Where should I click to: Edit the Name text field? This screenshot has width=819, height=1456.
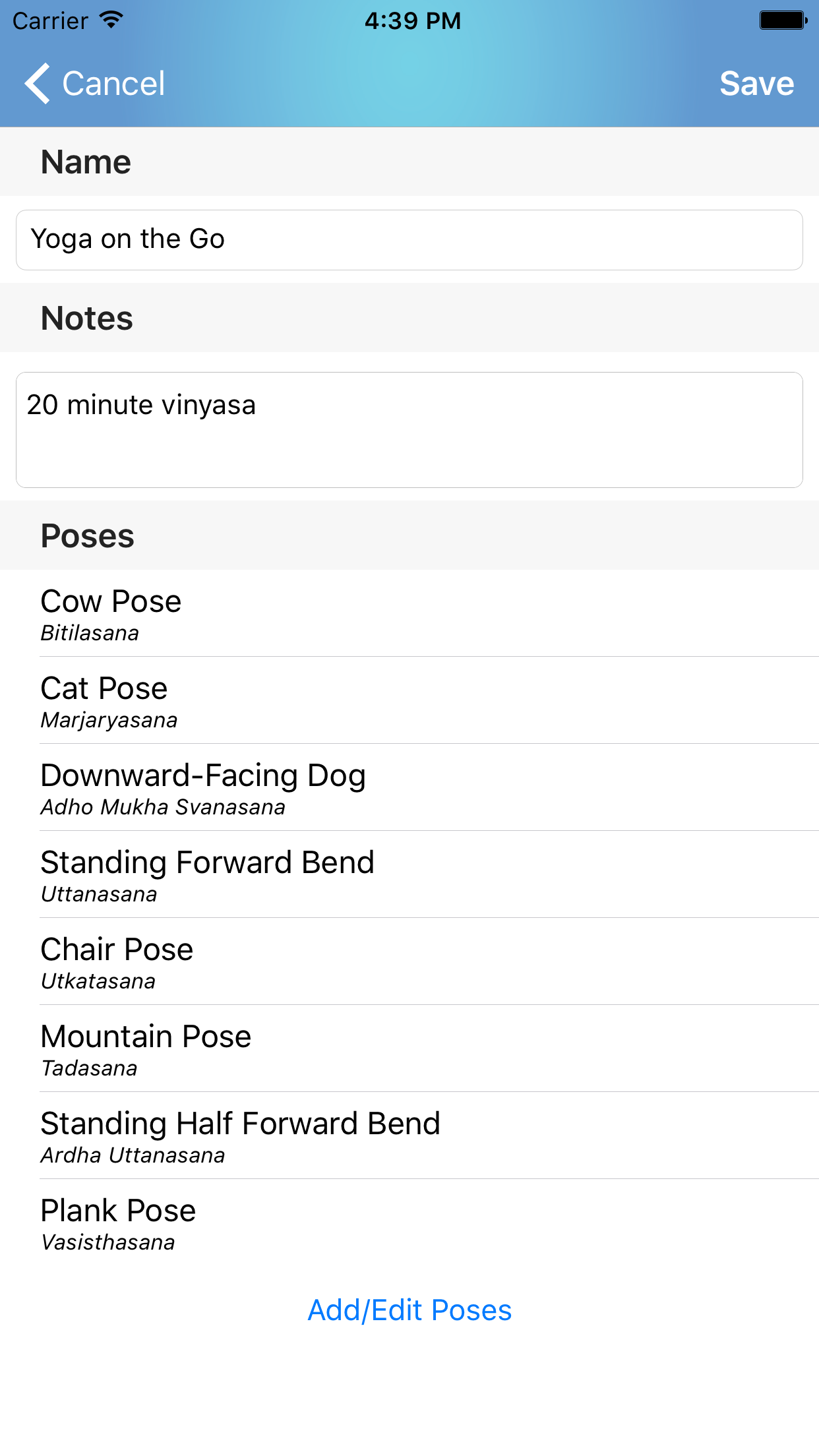click(x=409, y=240)
